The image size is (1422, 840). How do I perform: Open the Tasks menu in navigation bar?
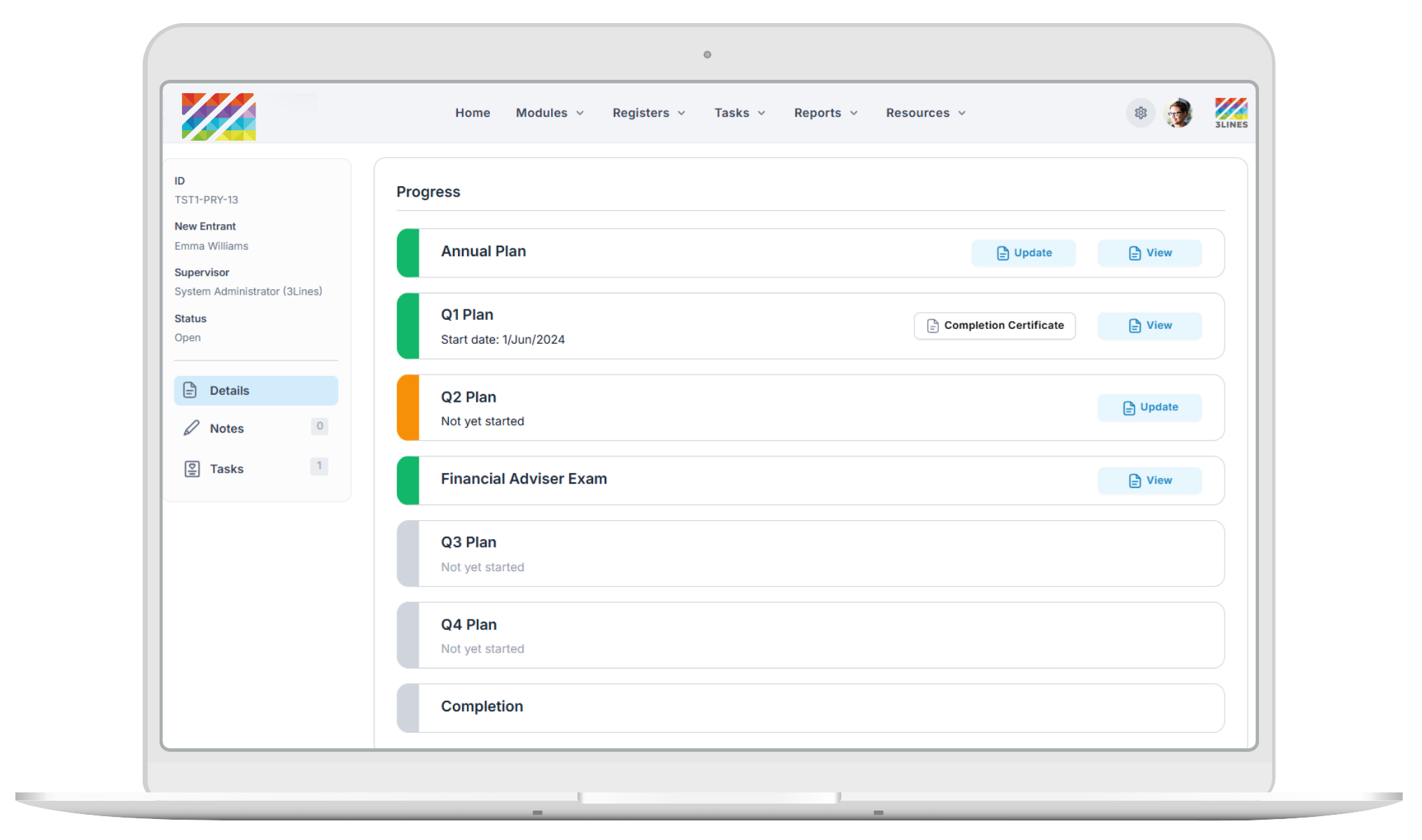pos(739,113)
